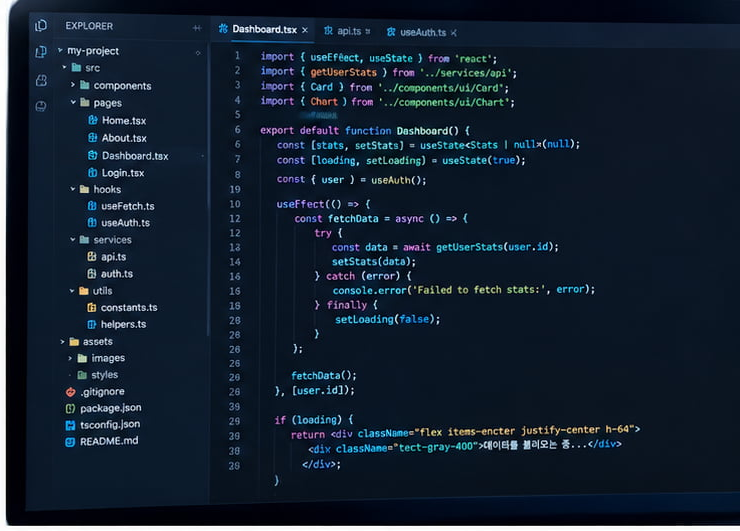Close the api.ts tab

pyautogui.click(x=368, y=31)
